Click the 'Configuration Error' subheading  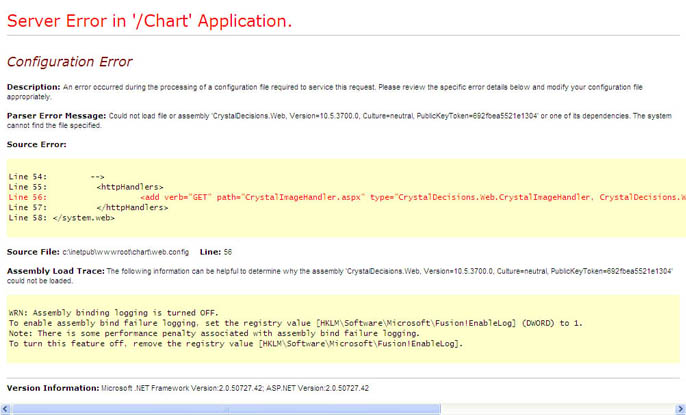pos(70,62)
